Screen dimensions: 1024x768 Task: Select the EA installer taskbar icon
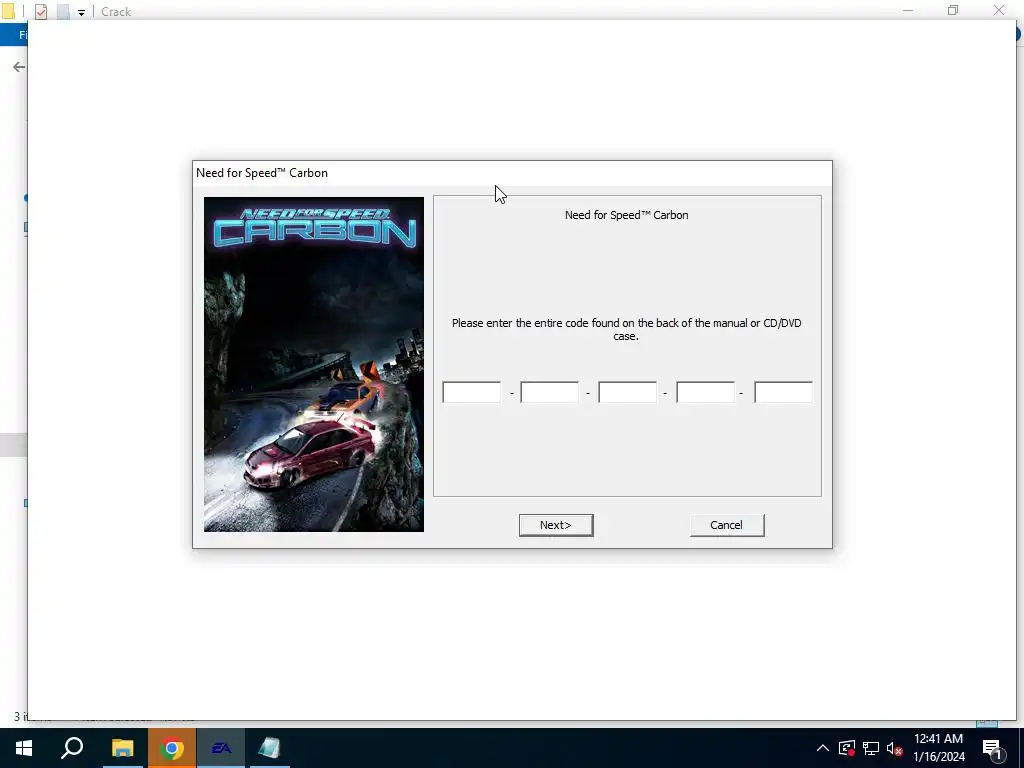[221, 748]
